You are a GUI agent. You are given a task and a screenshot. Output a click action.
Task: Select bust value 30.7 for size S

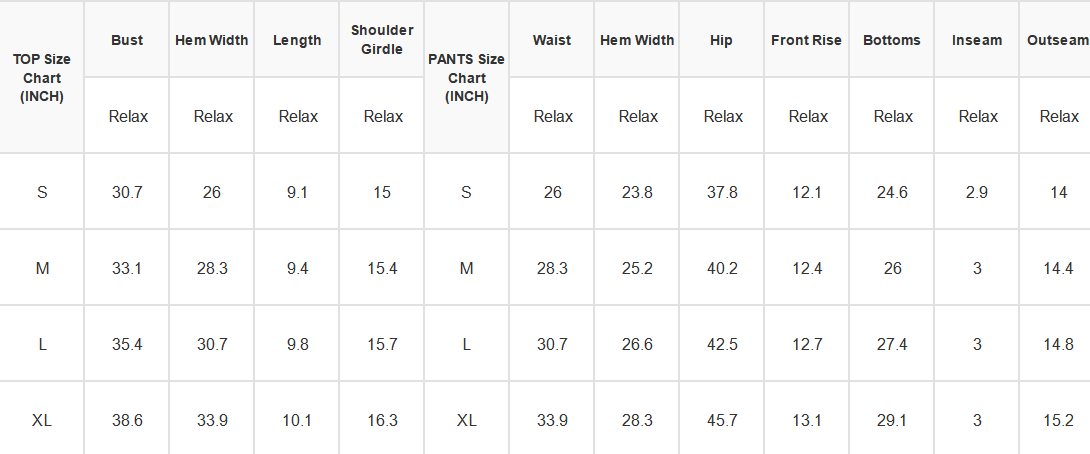click(127, 192)
